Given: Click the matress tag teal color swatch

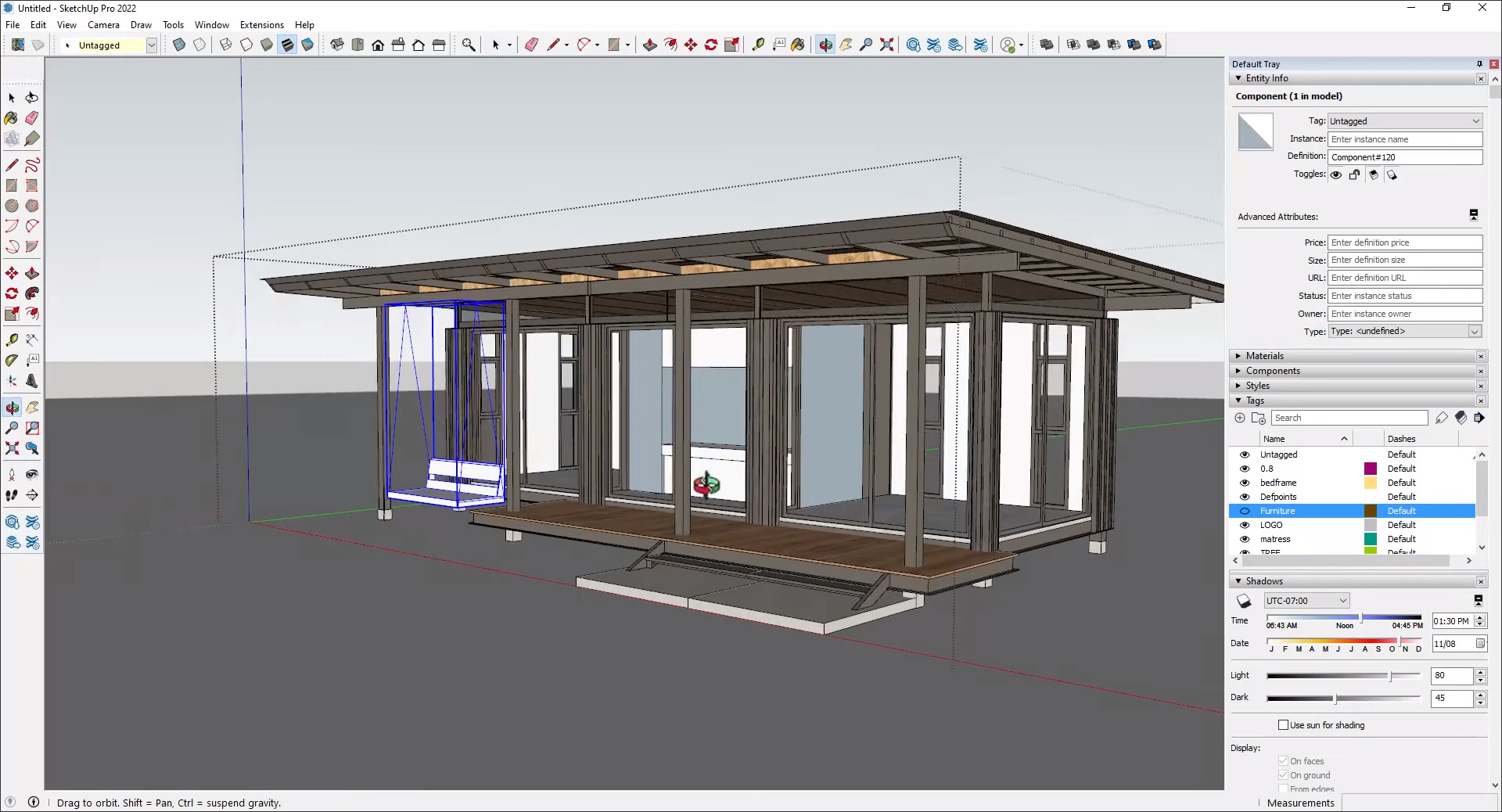Looking at the screenshot, I should coord(1371,539).
